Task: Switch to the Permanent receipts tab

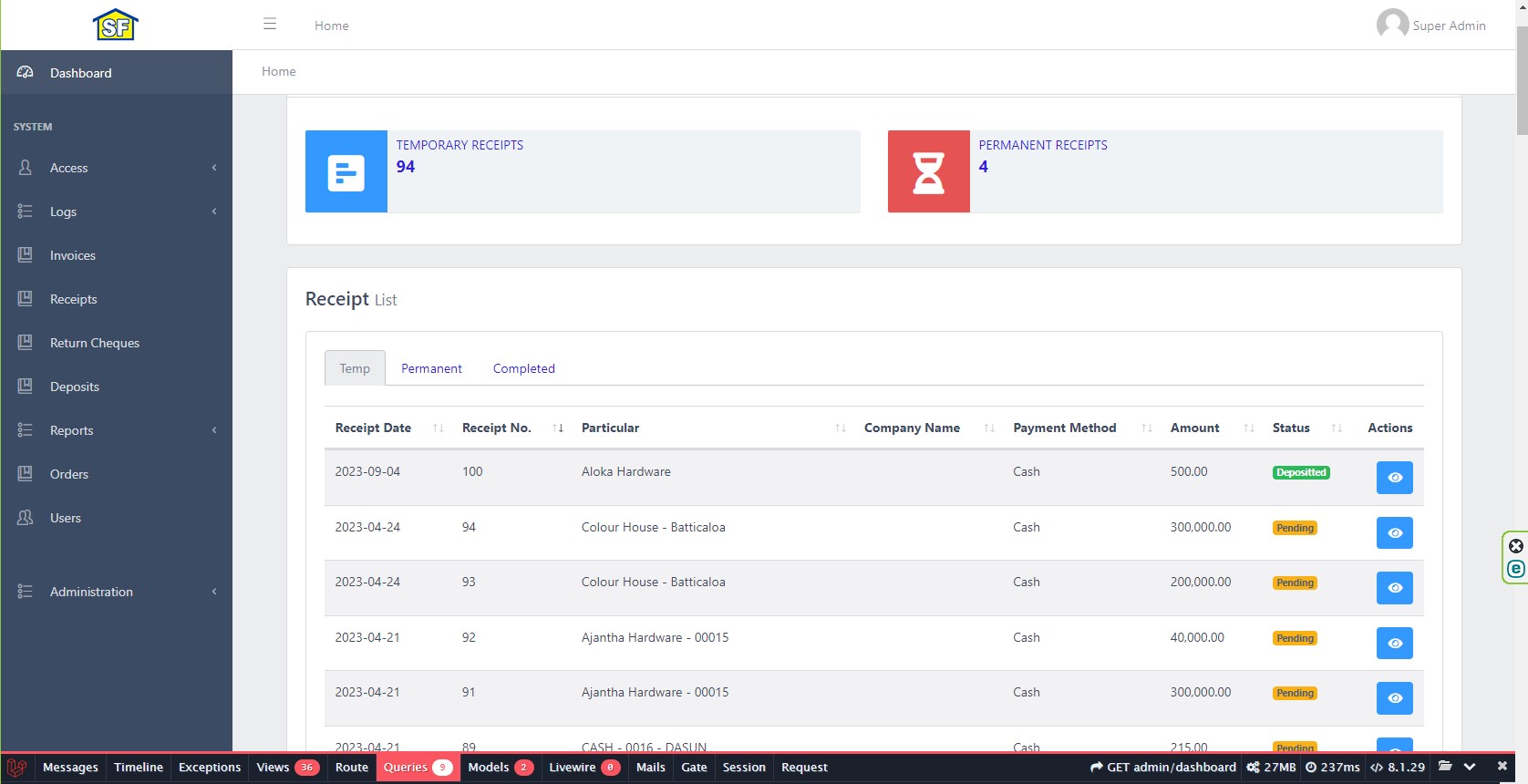Action: [431, 368]
